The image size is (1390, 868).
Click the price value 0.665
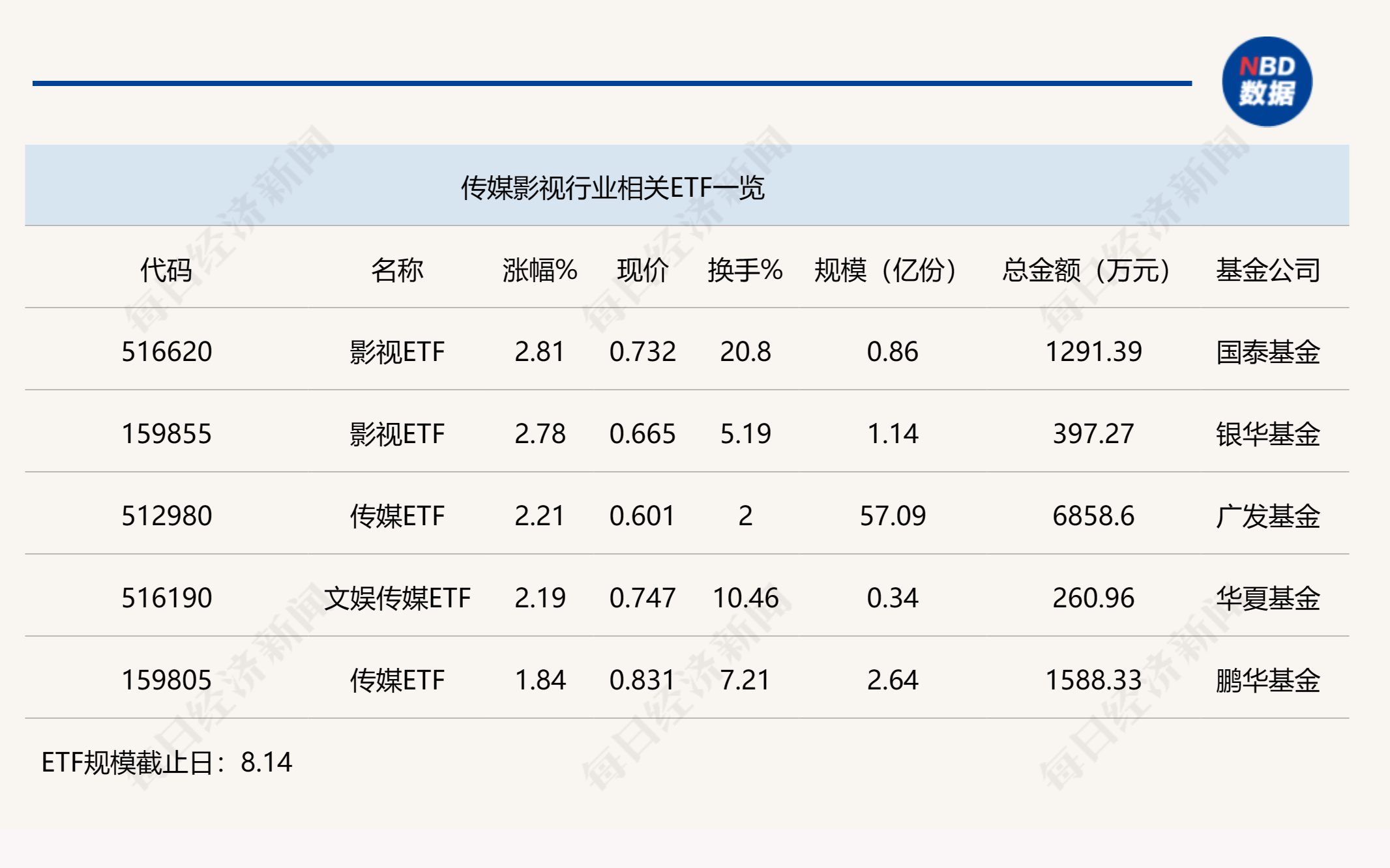[643, 434]
